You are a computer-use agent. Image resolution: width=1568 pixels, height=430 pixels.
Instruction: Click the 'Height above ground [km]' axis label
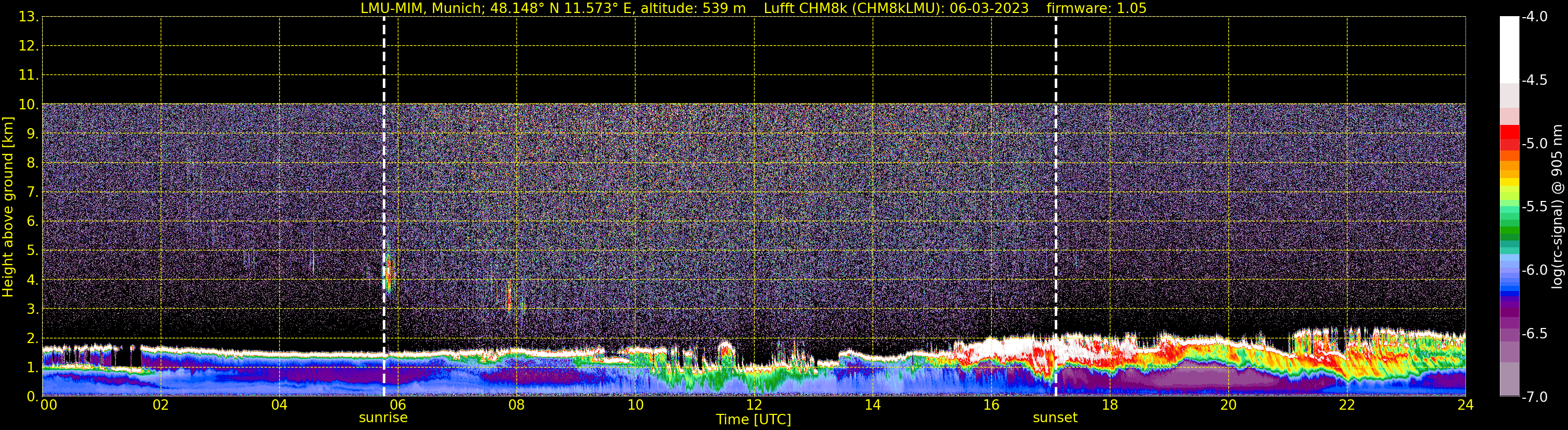tap(8, 207)
